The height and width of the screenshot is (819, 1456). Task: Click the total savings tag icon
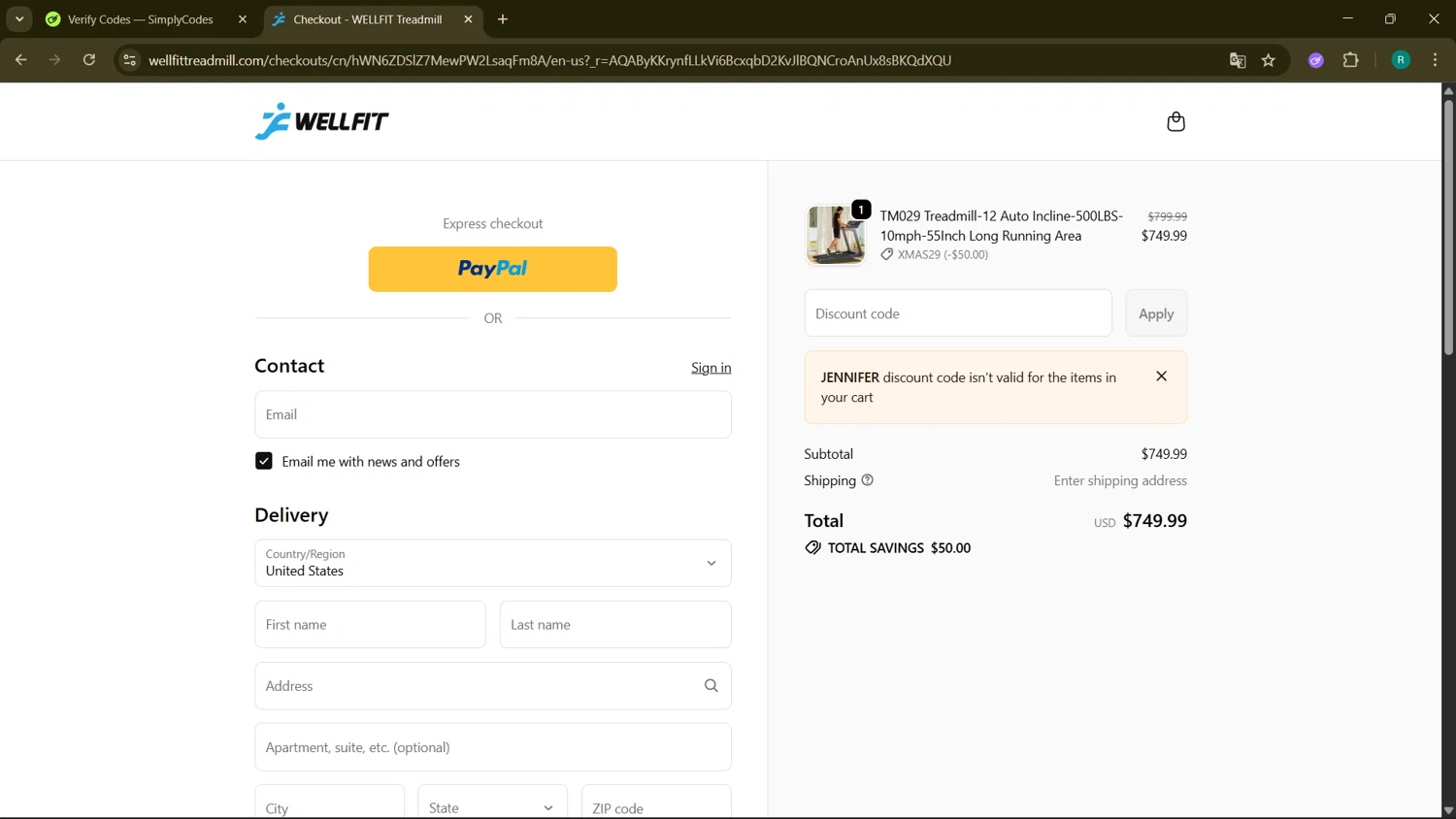(x=812, y=548)
